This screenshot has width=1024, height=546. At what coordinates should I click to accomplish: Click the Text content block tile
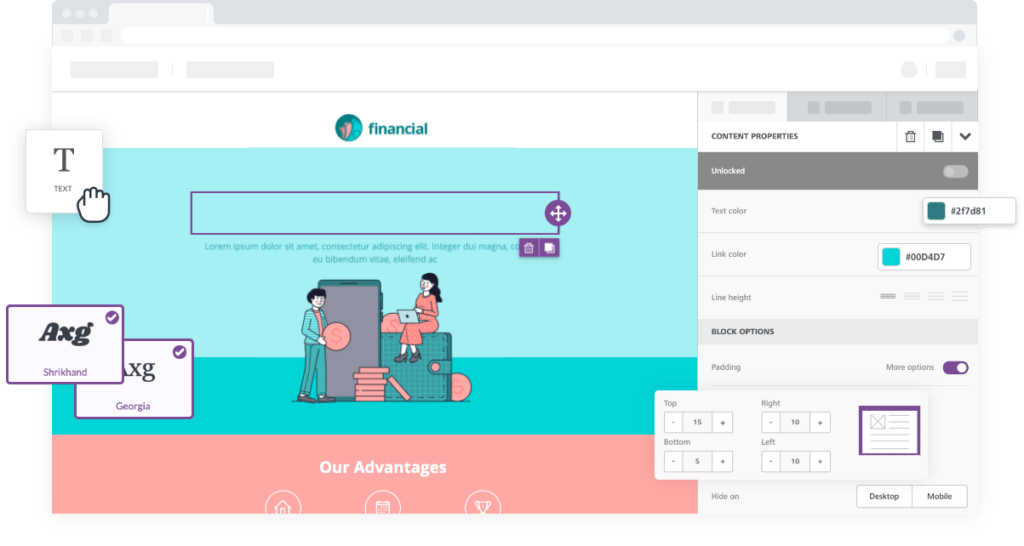[64, 171]
